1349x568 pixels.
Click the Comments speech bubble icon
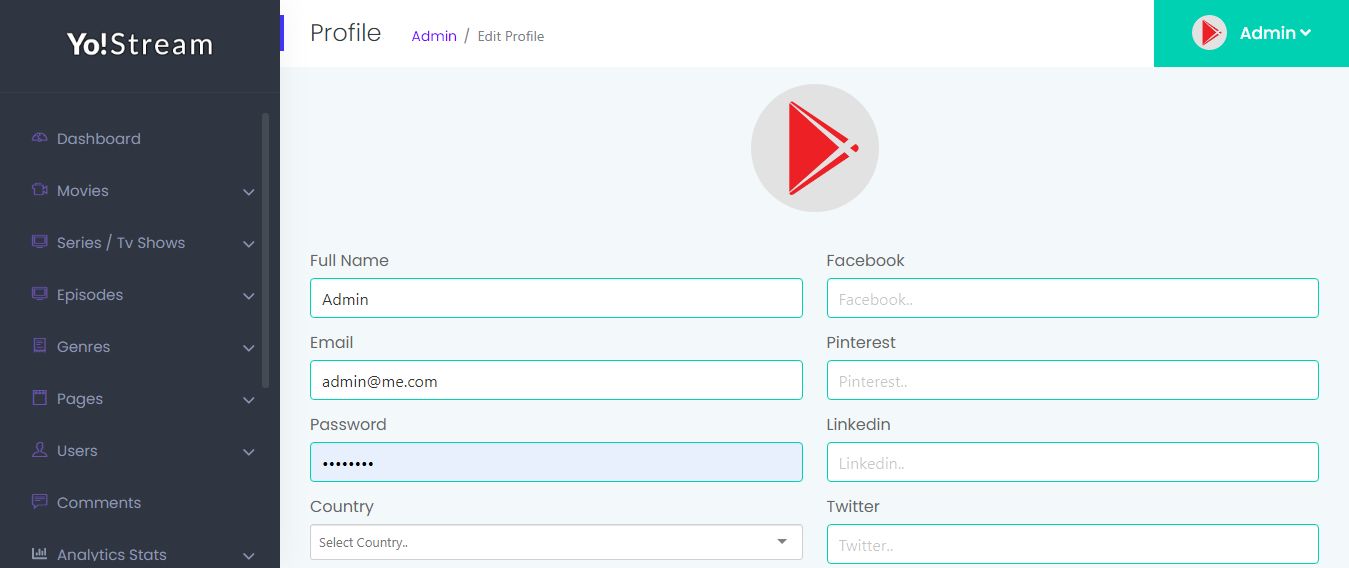pyautogui.click(x=40, y=502)
